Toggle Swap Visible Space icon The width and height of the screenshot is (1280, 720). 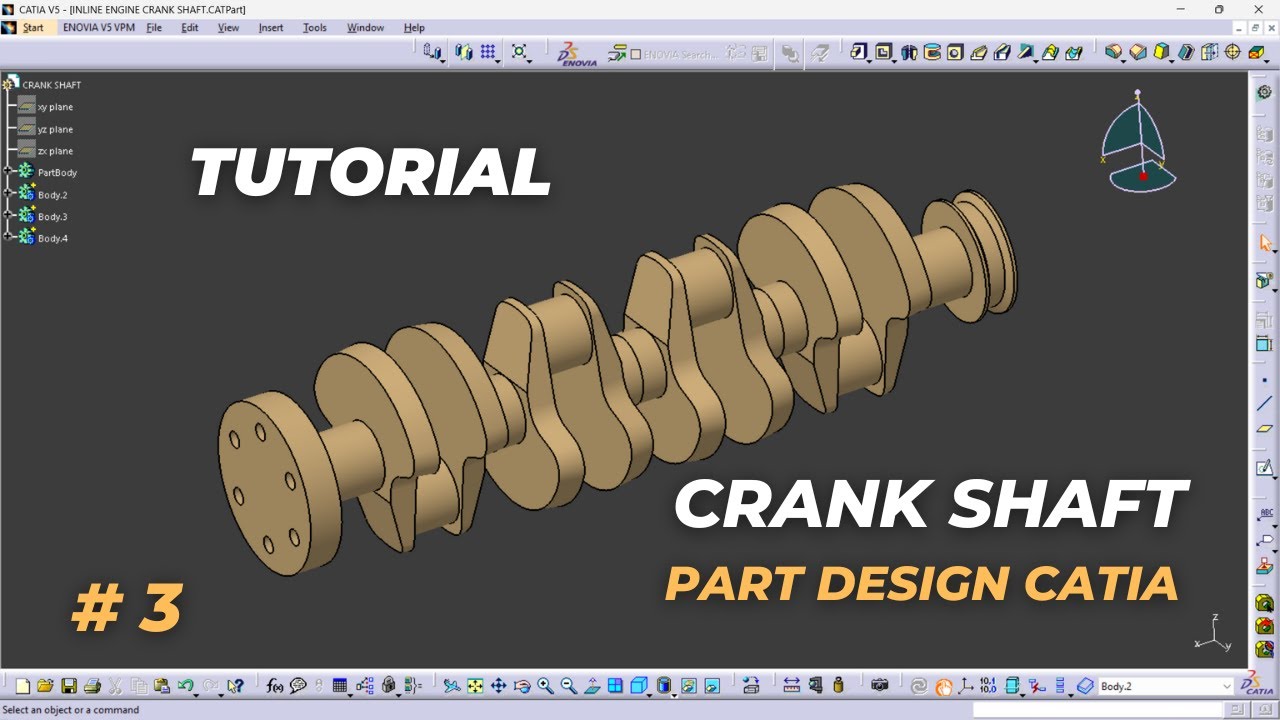[711, 686]
